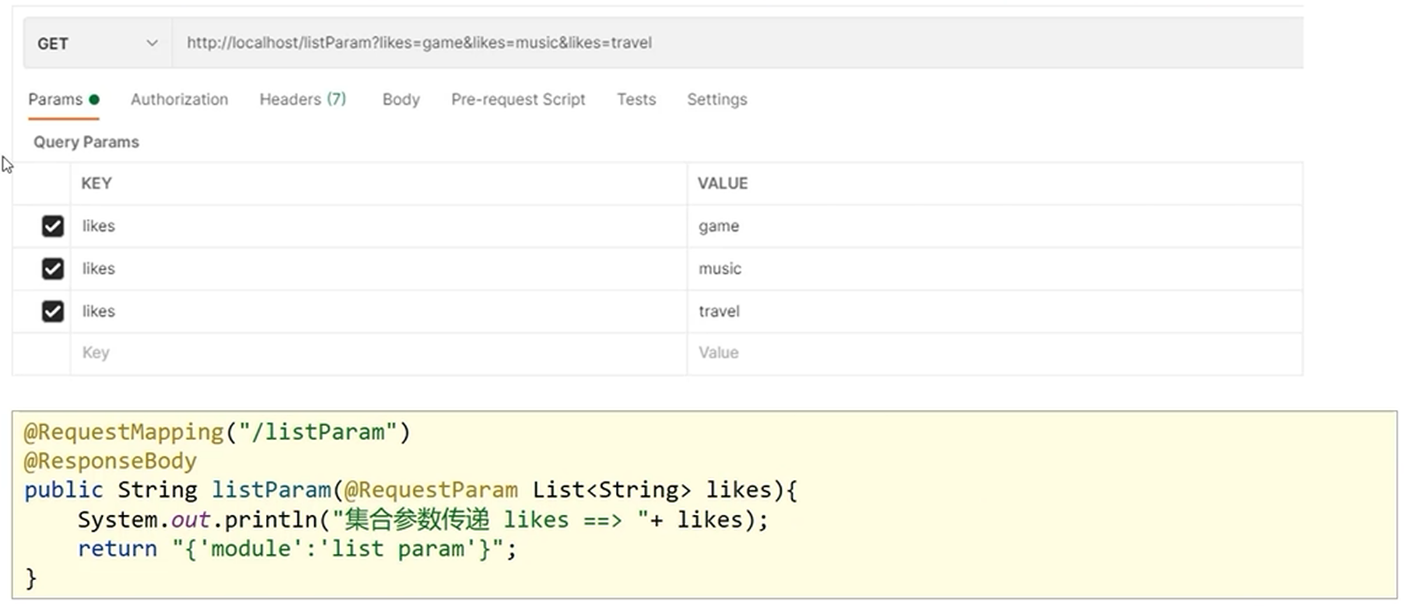Open the Body tab
The image size is (1408, 606).
401,99
